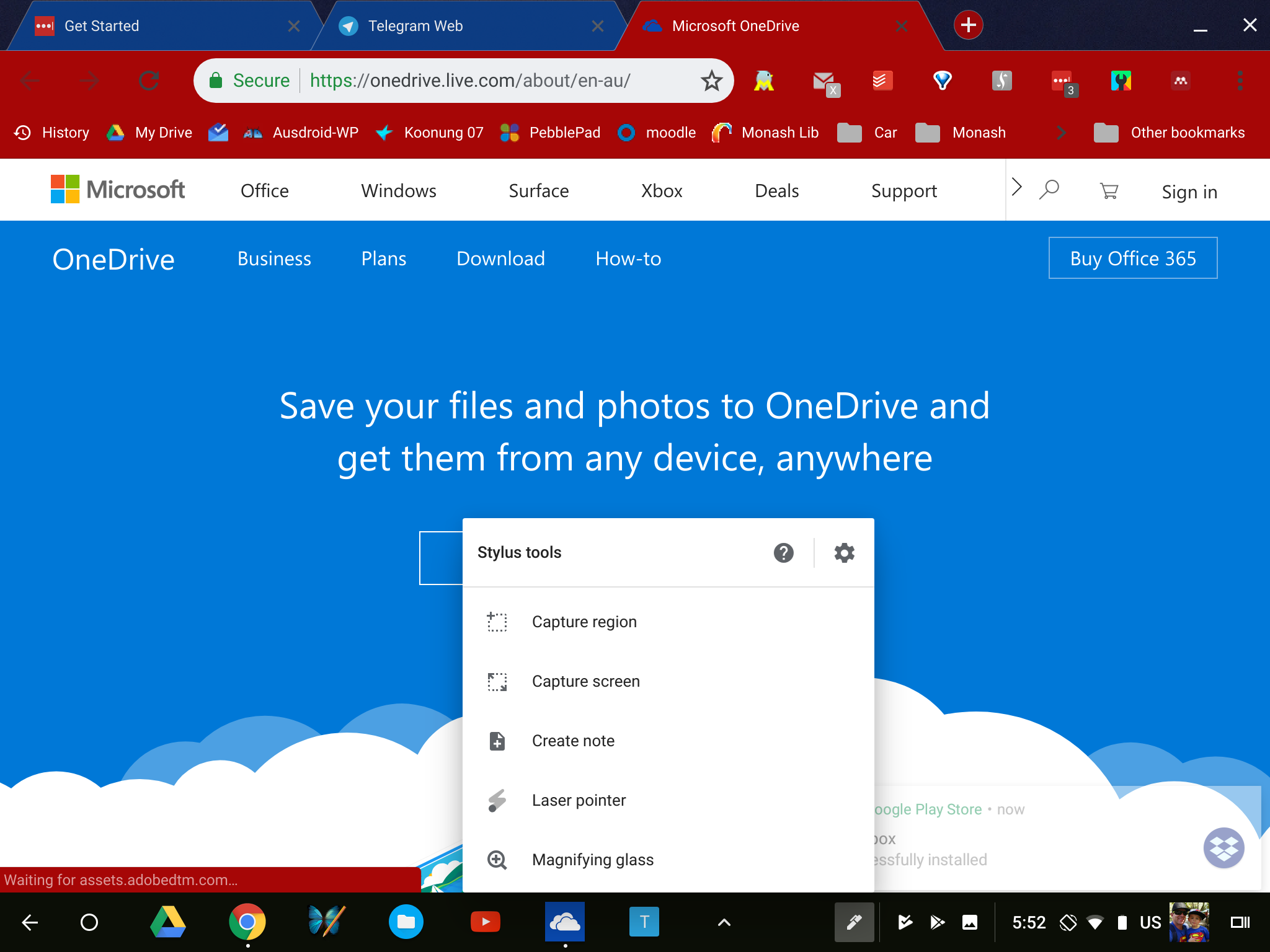Click the diamond extension icon
The width and height of the screenshot is (1270, 952).
click(x=943, y=81)
